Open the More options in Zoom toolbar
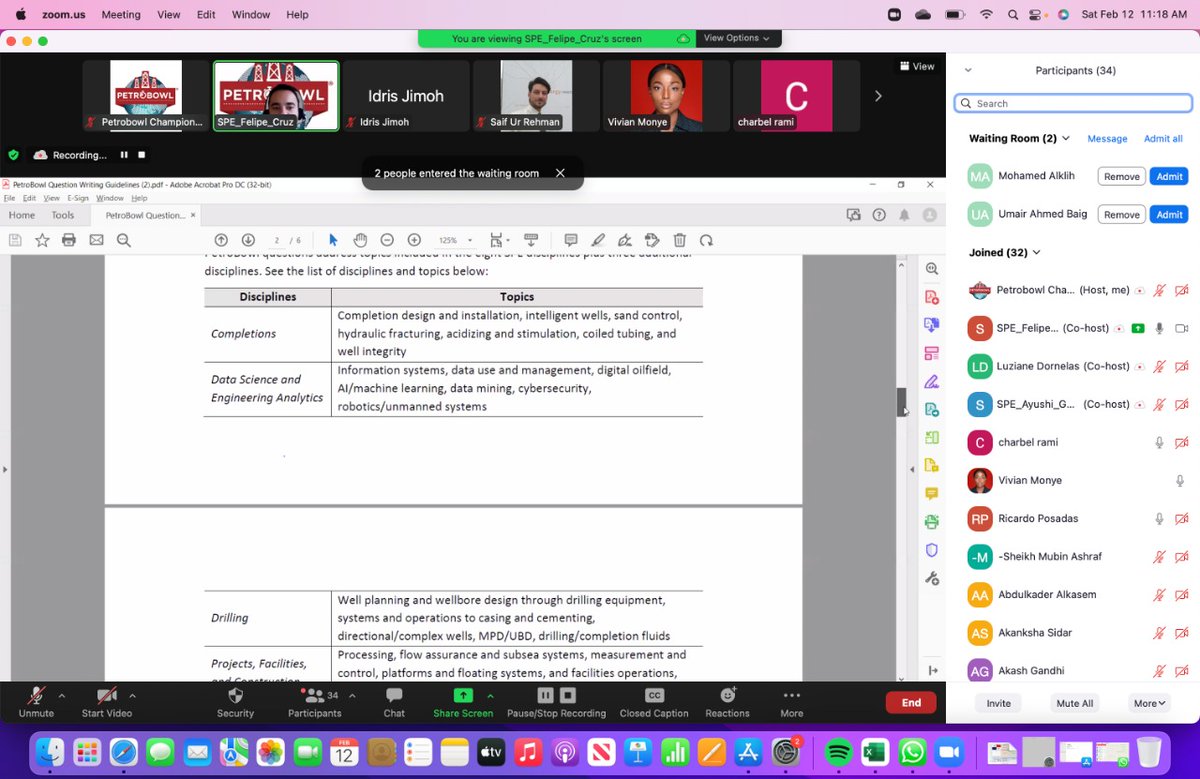 (792, 702)
